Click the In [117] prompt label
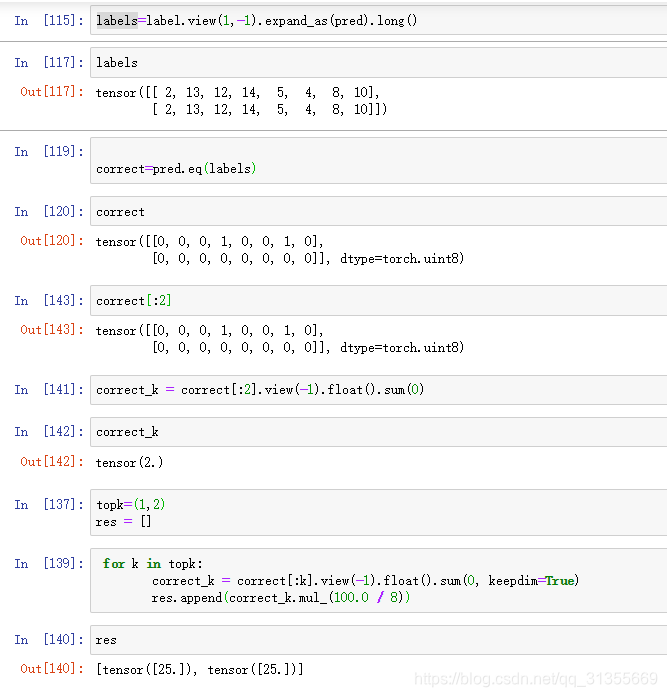This screenshot has width=667, height=697. pos(48,63)
